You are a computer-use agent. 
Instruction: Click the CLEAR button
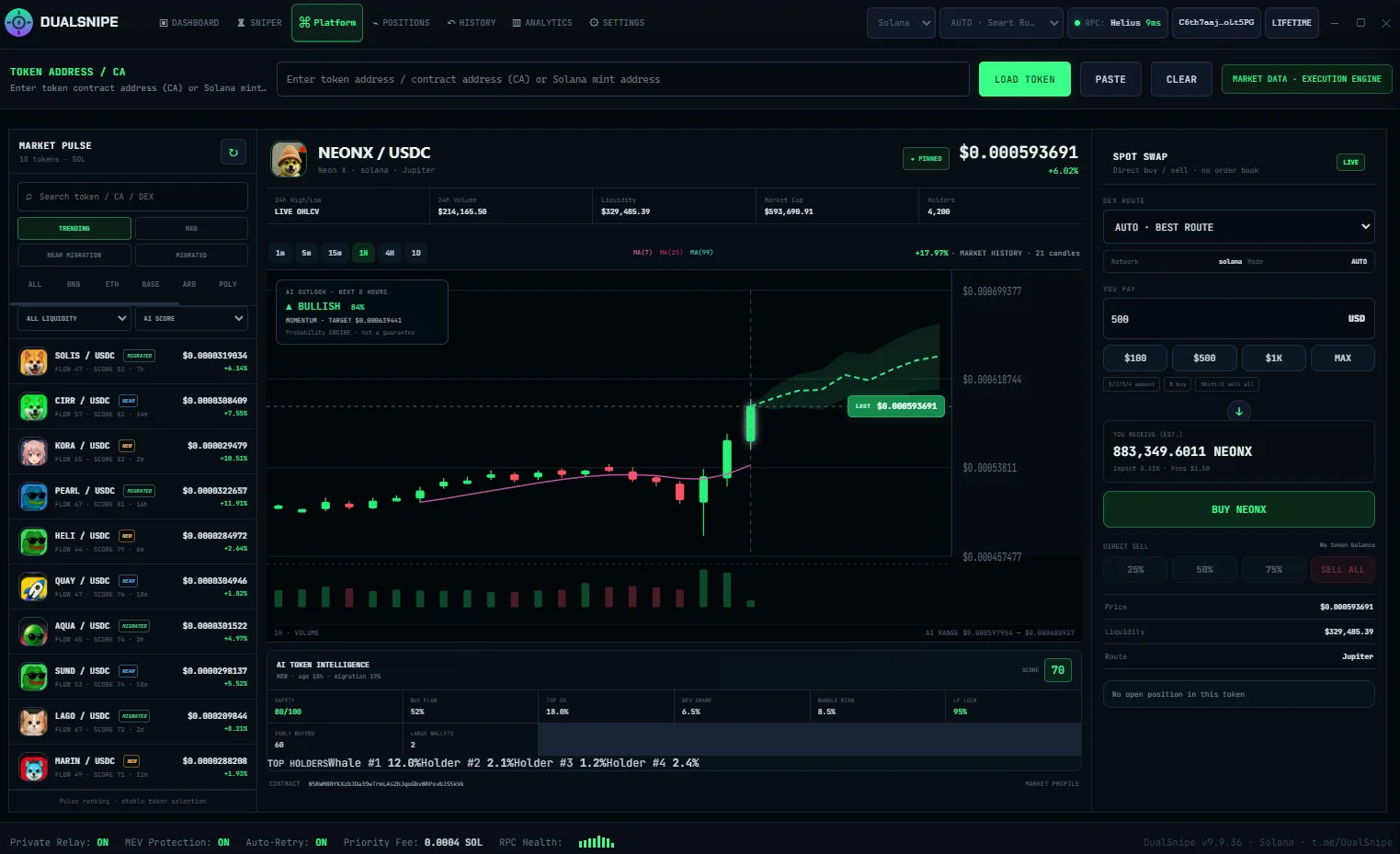click(x=1181, y=79)
